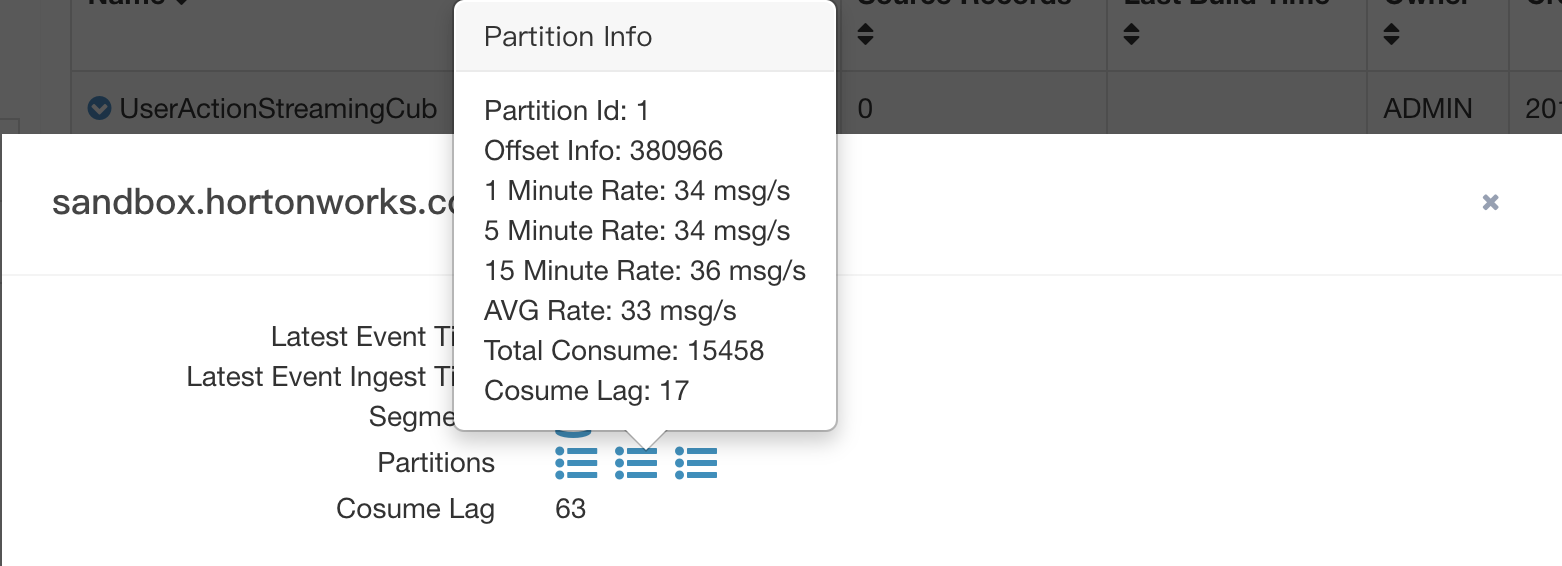Select the UserActionStreamingCub cube name
Image resolution: width=1562 pixels, height=566 pixels.
click(x=278, y=108)
